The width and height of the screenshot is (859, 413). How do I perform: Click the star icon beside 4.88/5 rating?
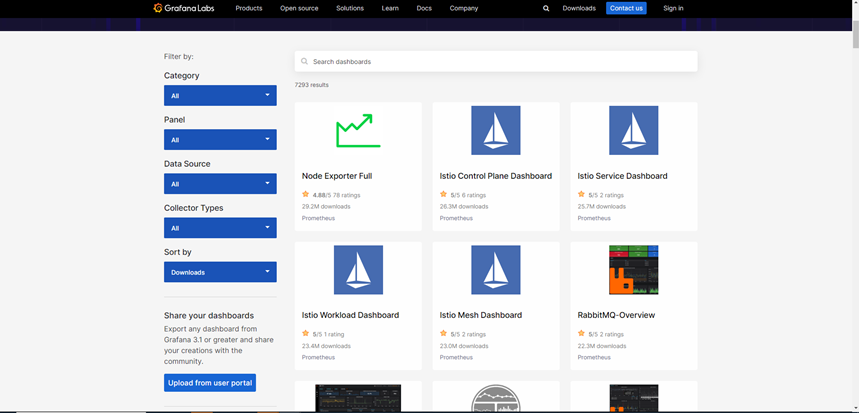[306, 194]
